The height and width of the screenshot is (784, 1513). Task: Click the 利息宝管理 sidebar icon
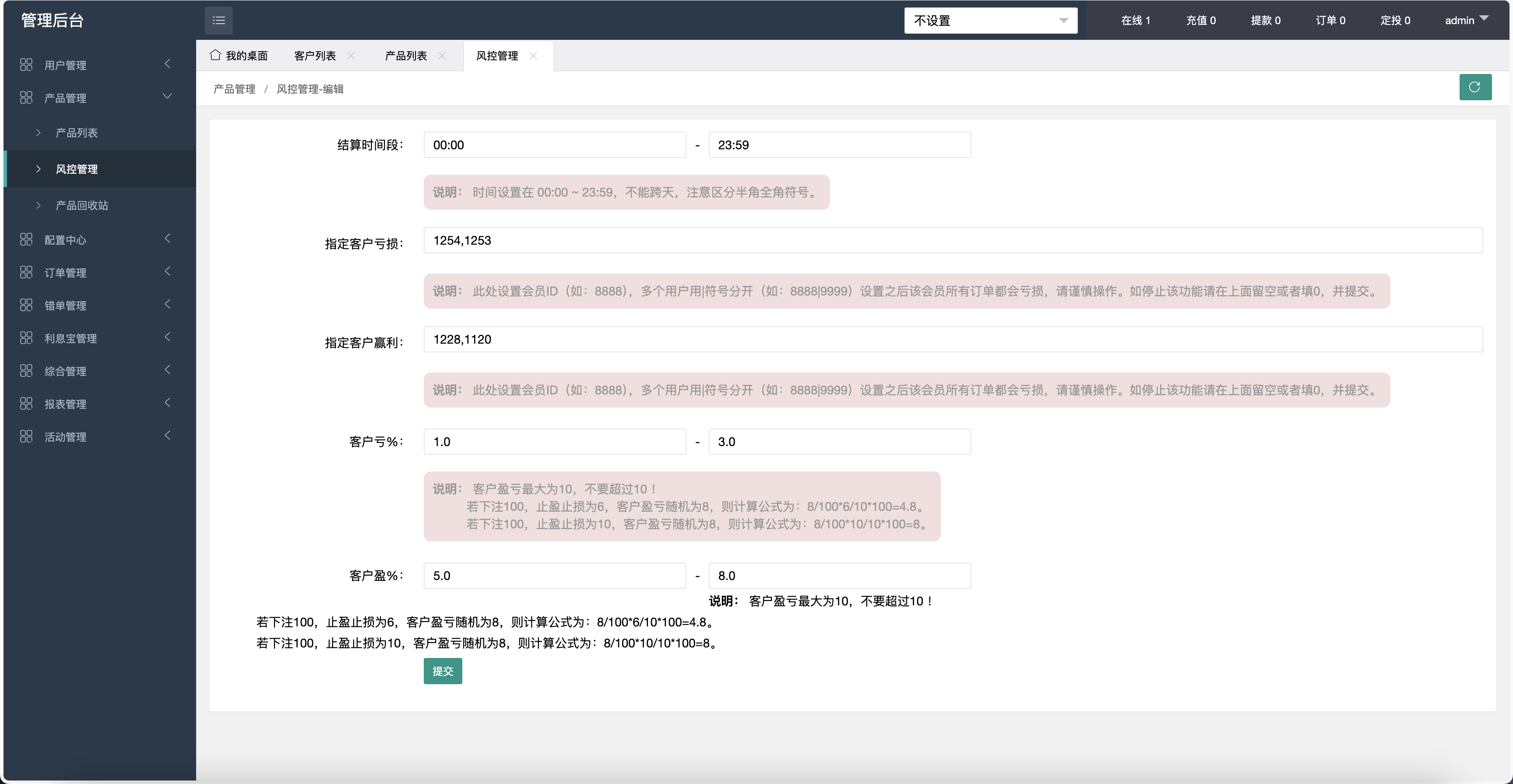coord(26,338)
